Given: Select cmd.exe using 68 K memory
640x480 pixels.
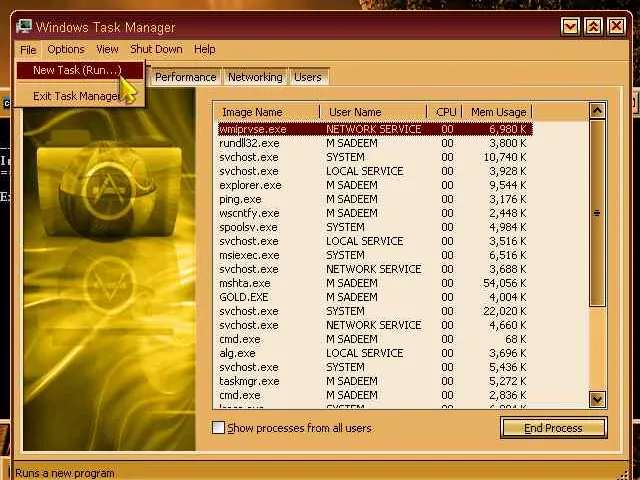Looking at the screenshot, I should point(375,339).
